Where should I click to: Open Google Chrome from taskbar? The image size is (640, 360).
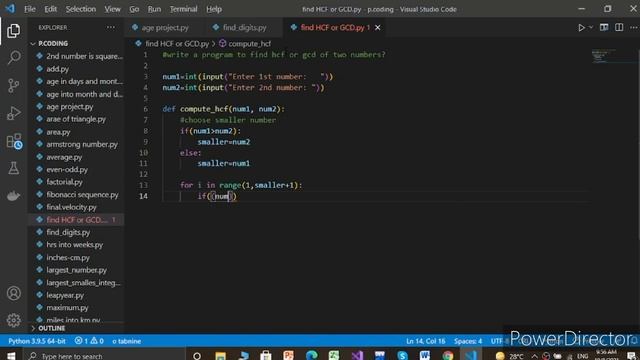(448, 356)
